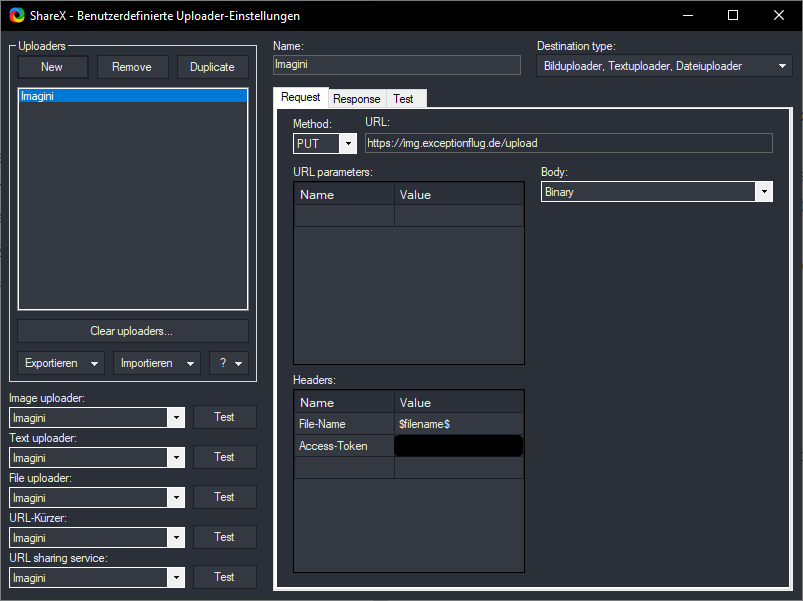Click the ShareX logo in the title bar

(x=12, y=15)
